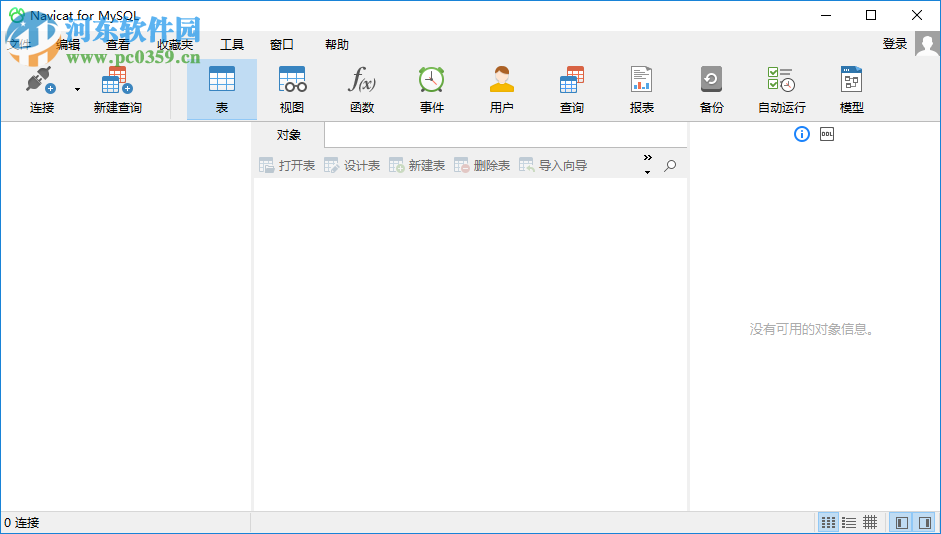The height and width of the screenshot is (534, 941).
Task: Select the Model (模型) toolbar icon
Action: [852, 79]
